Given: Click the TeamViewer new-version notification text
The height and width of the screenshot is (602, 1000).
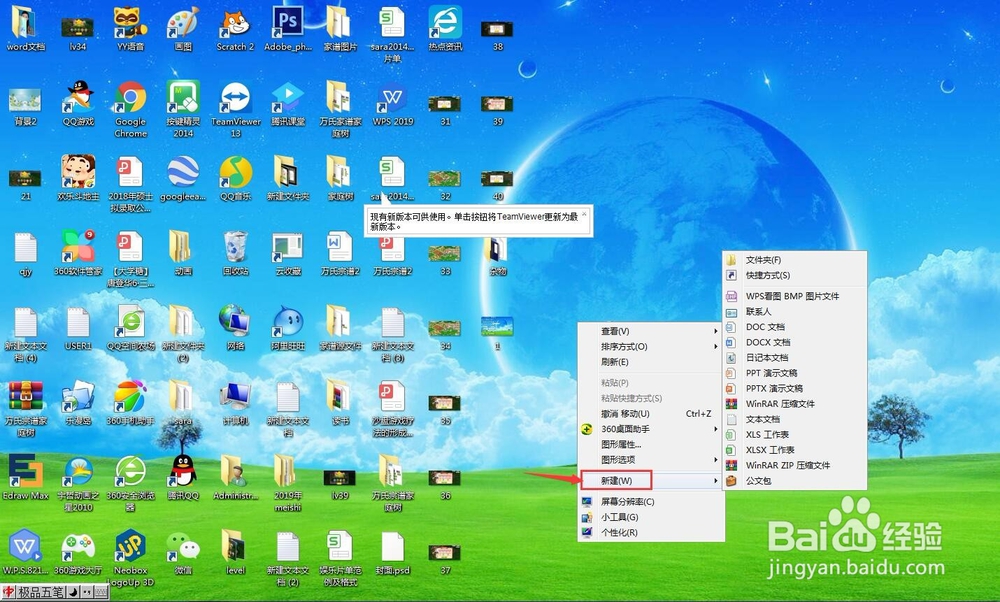Looking at the screenshot, I should coord(474,221).
